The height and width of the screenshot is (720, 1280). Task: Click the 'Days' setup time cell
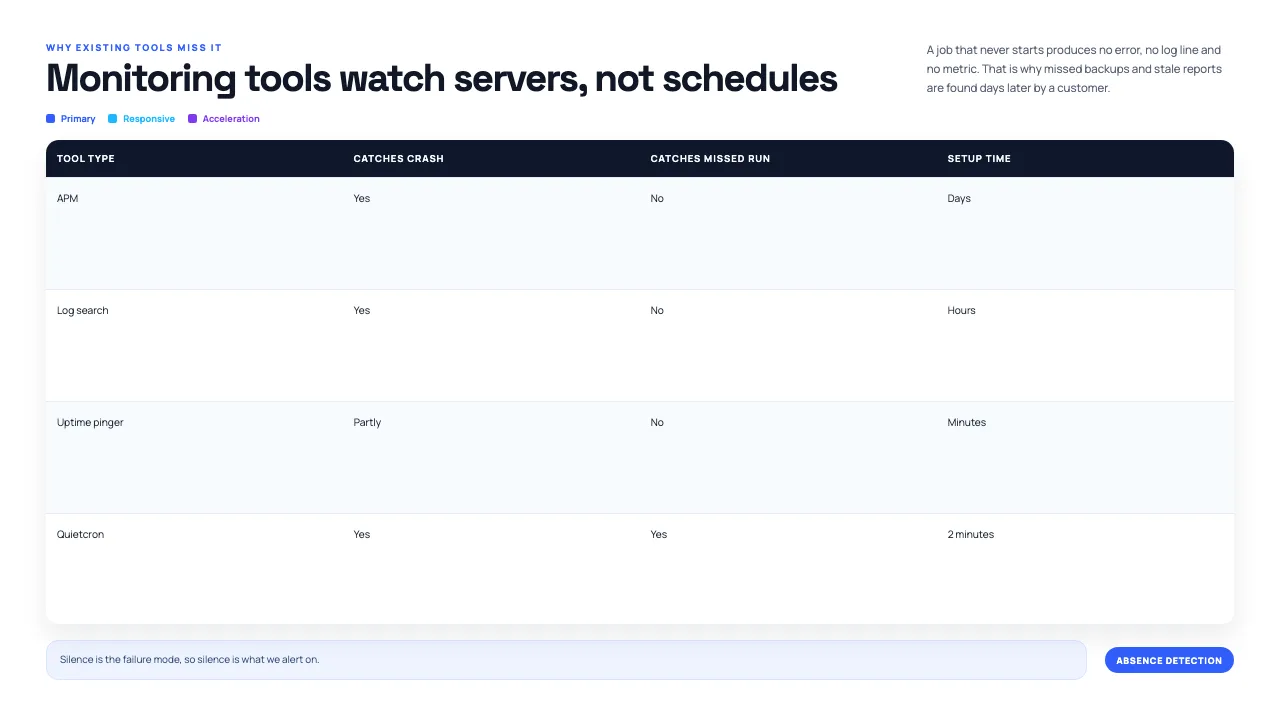959,198
